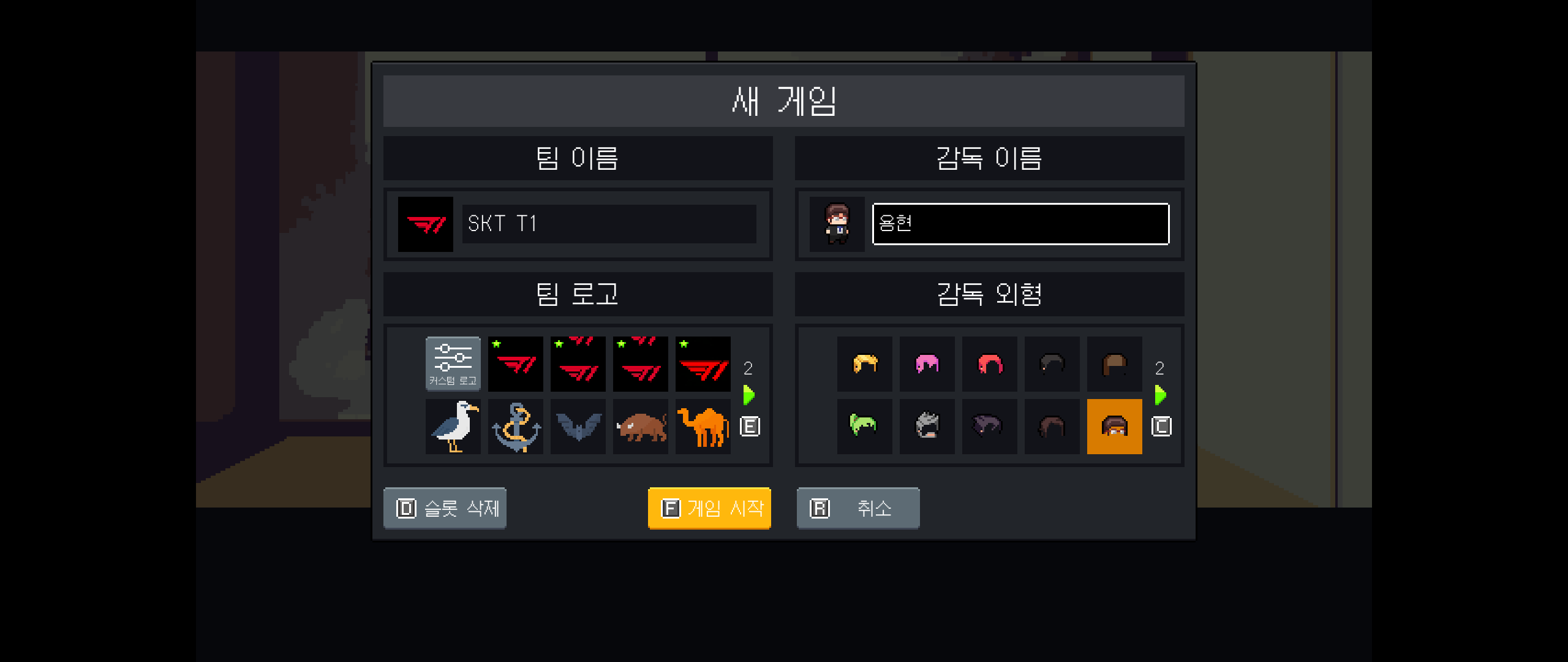
Task: Select the last starred large T1 logo
Action: click(x=703, y=363)
